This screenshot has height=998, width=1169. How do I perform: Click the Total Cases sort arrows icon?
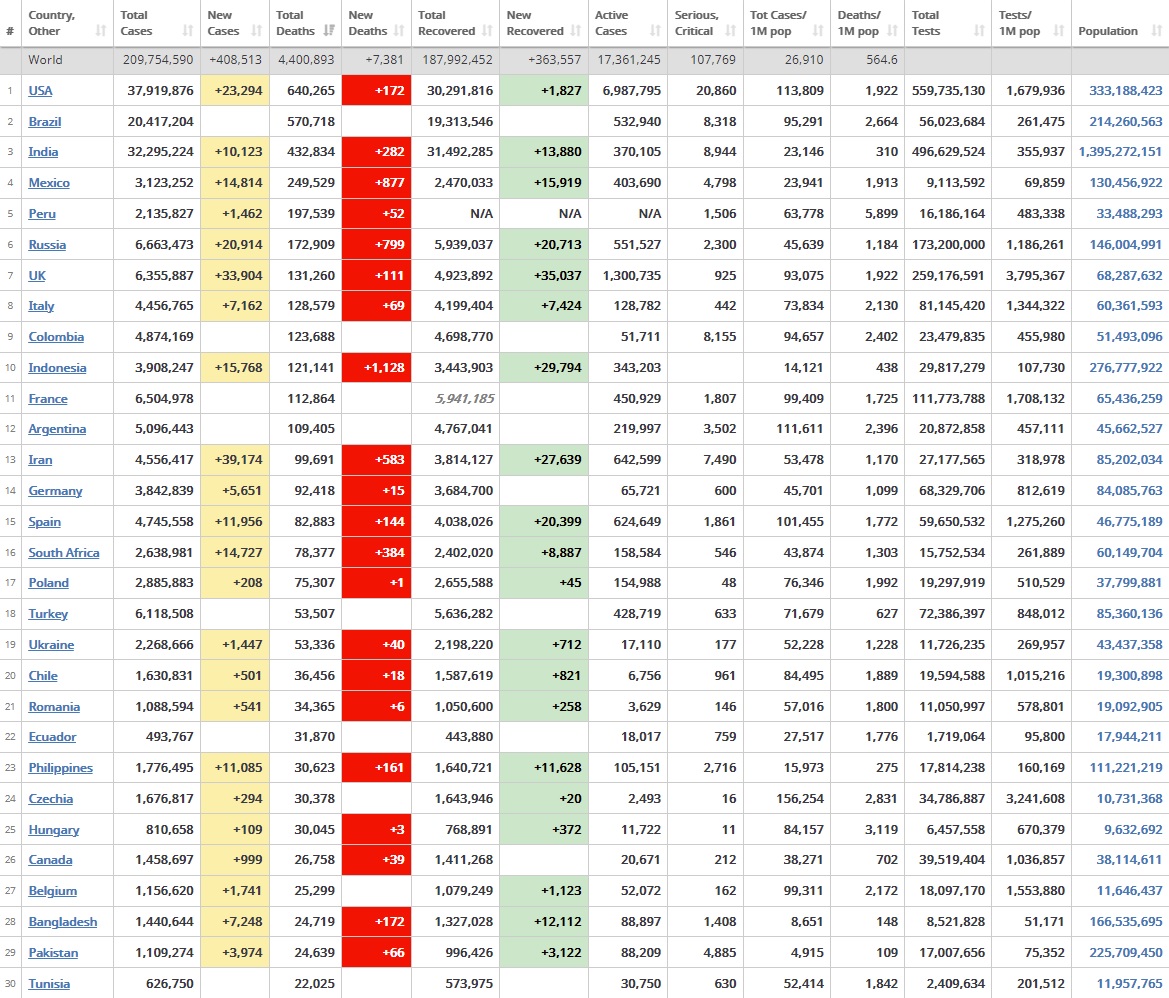tap(188, 31)
